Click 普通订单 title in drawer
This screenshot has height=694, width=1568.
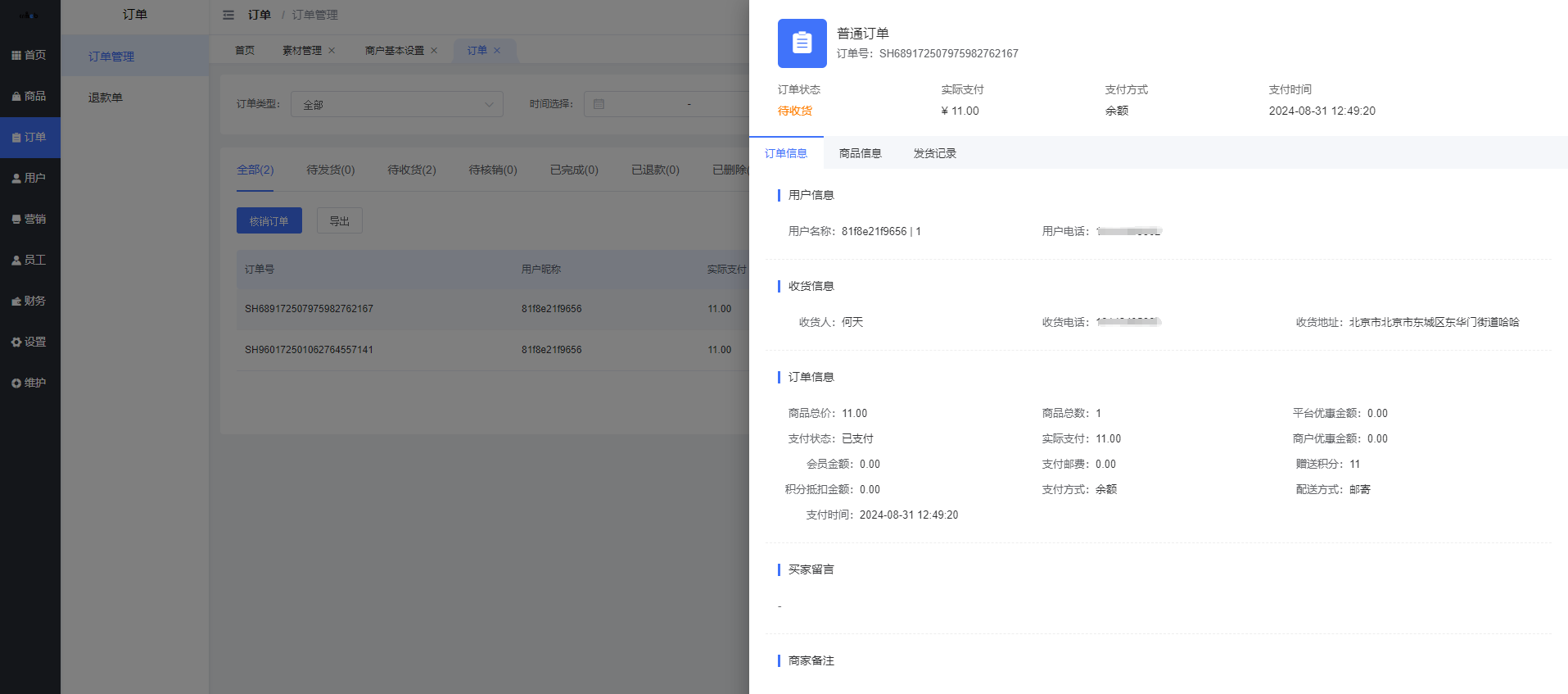point(863,34)
